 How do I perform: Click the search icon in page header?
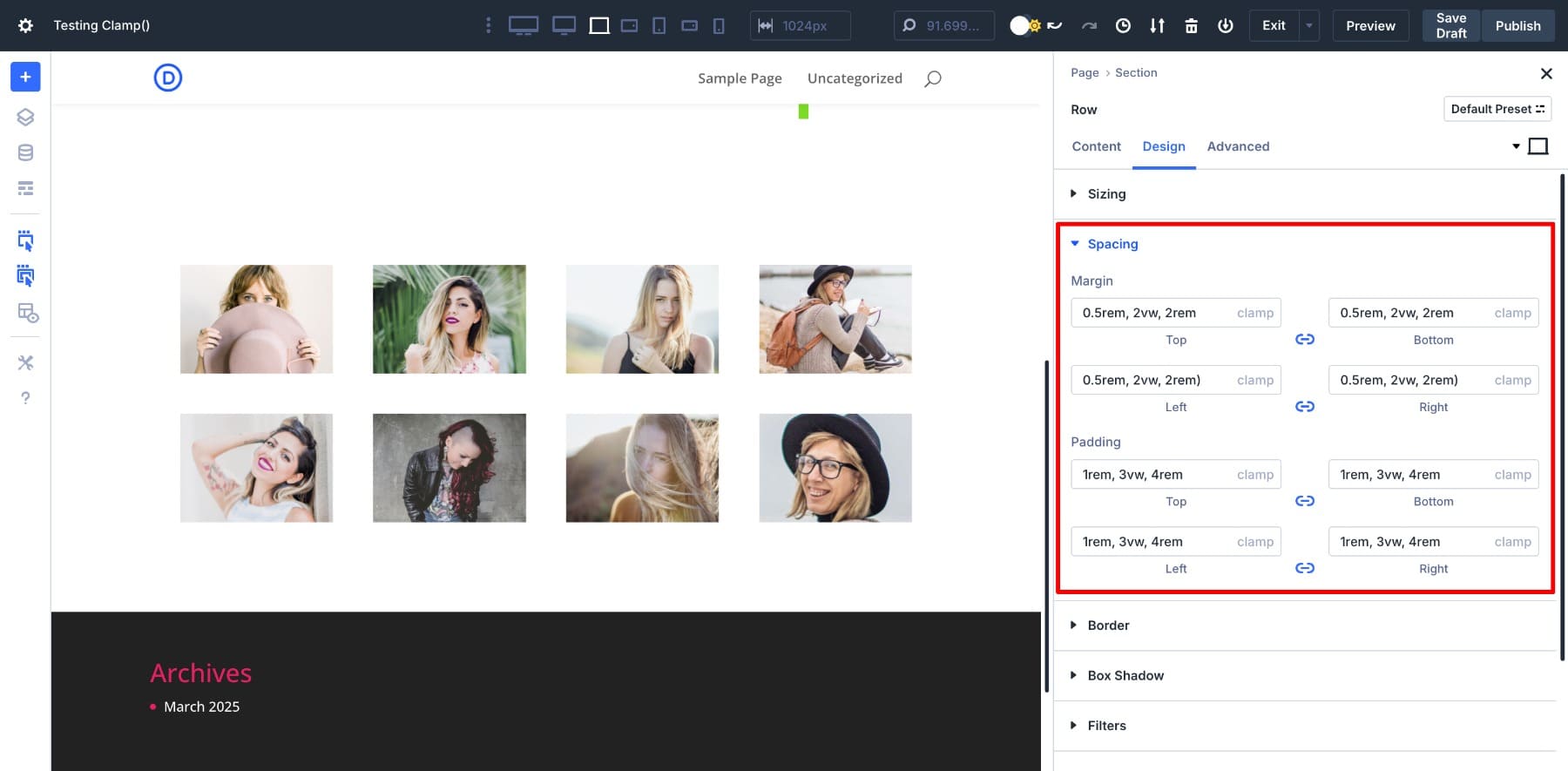932,78
